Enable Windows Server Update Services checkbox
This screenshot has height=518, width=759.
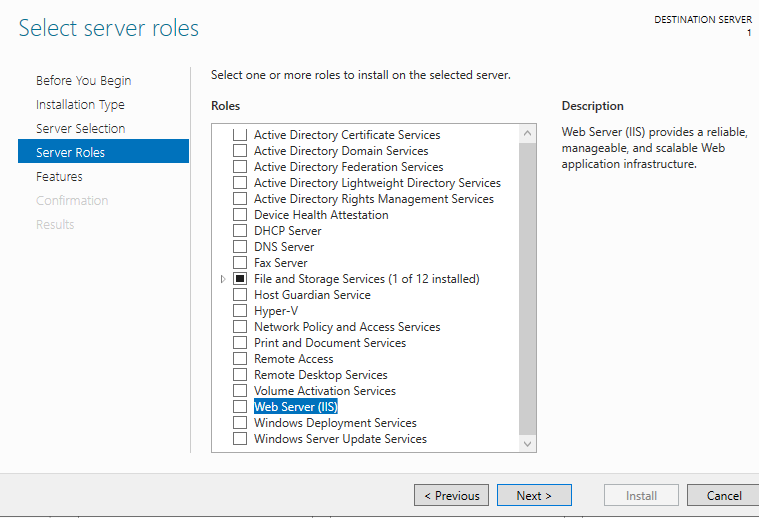[240, 439]
